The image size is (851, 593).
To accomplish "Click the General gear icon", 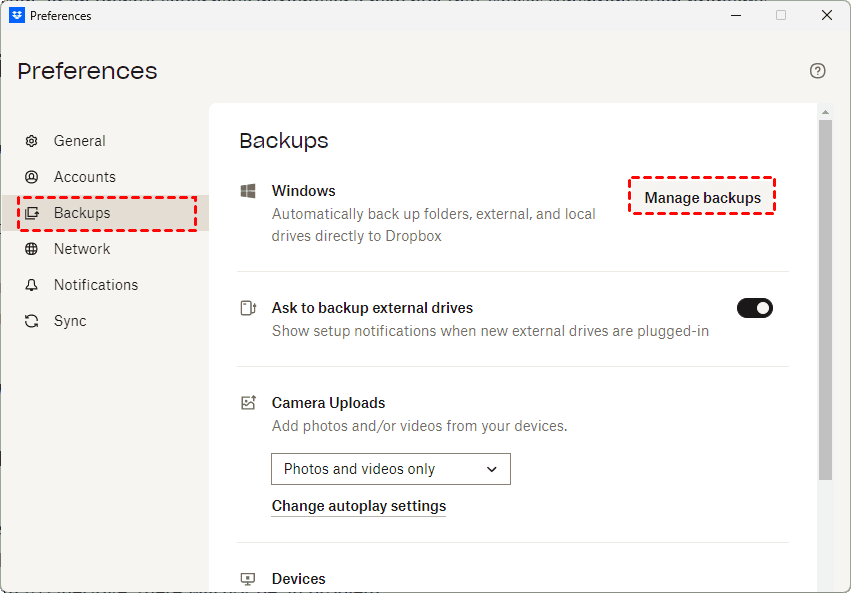I will [x=32, y=141].
